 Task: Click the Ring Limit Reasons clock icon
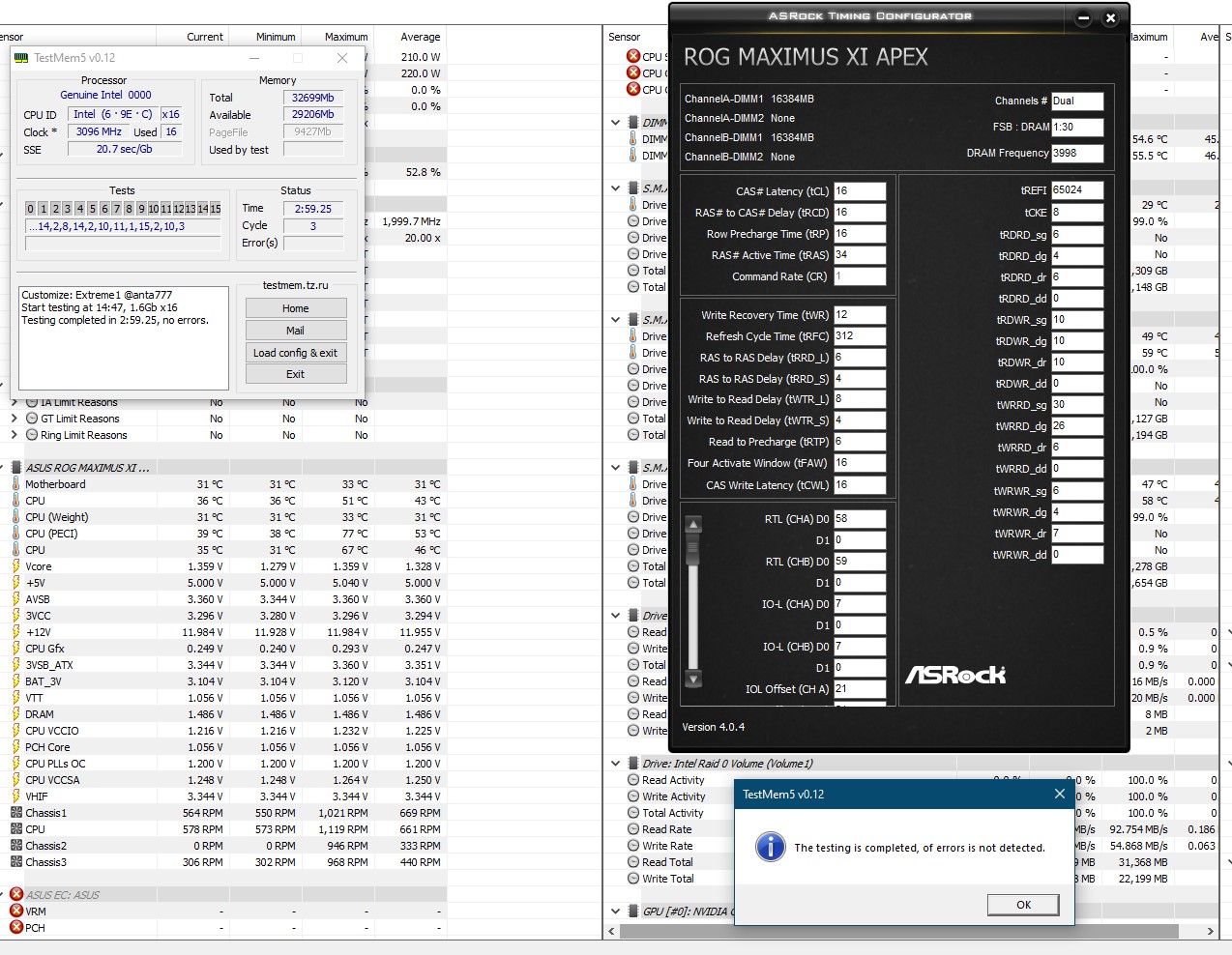point(32,435)
